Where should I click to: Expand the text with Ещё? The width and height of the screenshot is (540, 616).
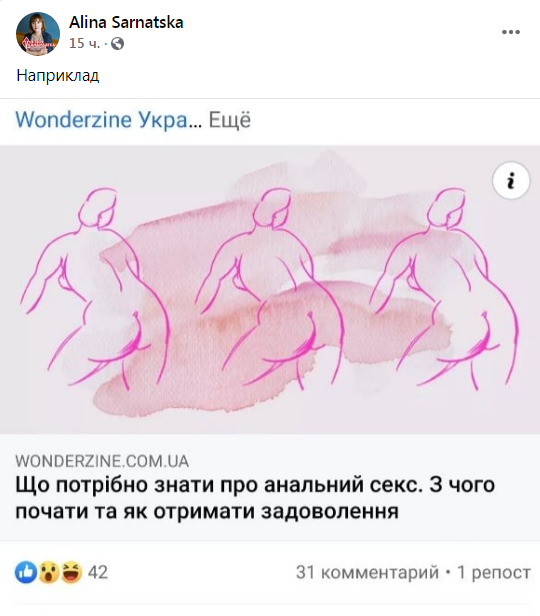click(229, 120)
